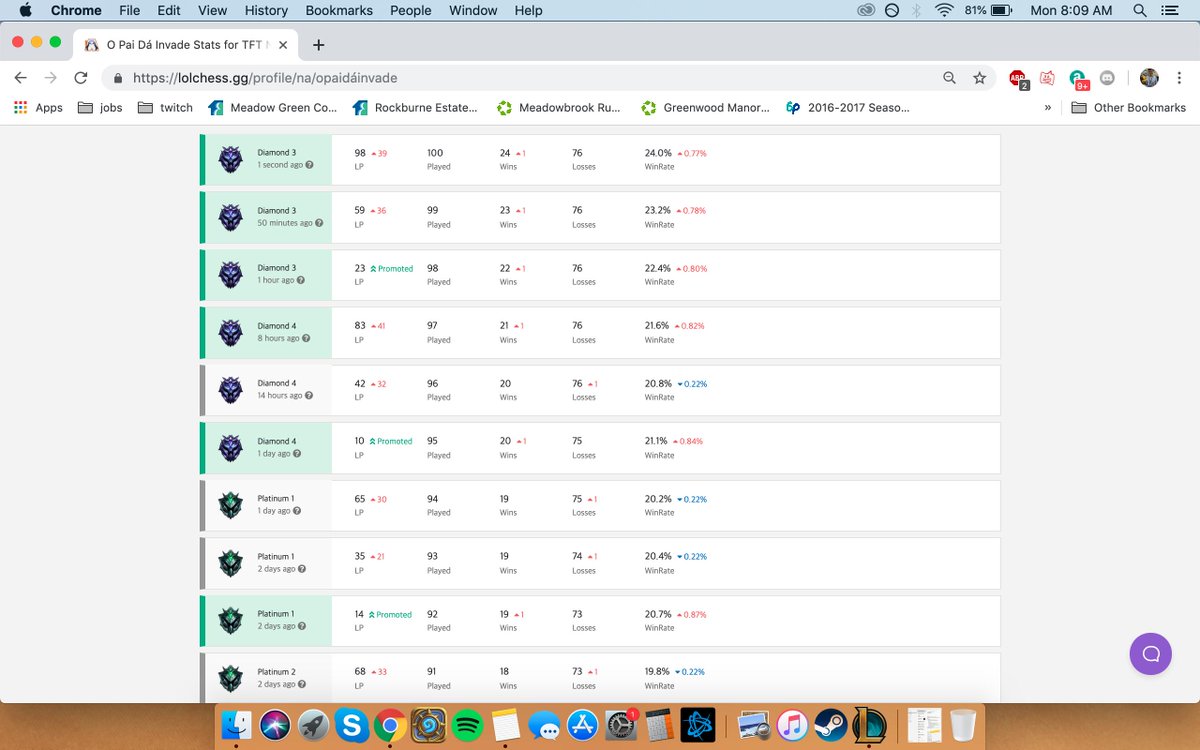Open the Other Bookmarks folder

coord(1128,107)
